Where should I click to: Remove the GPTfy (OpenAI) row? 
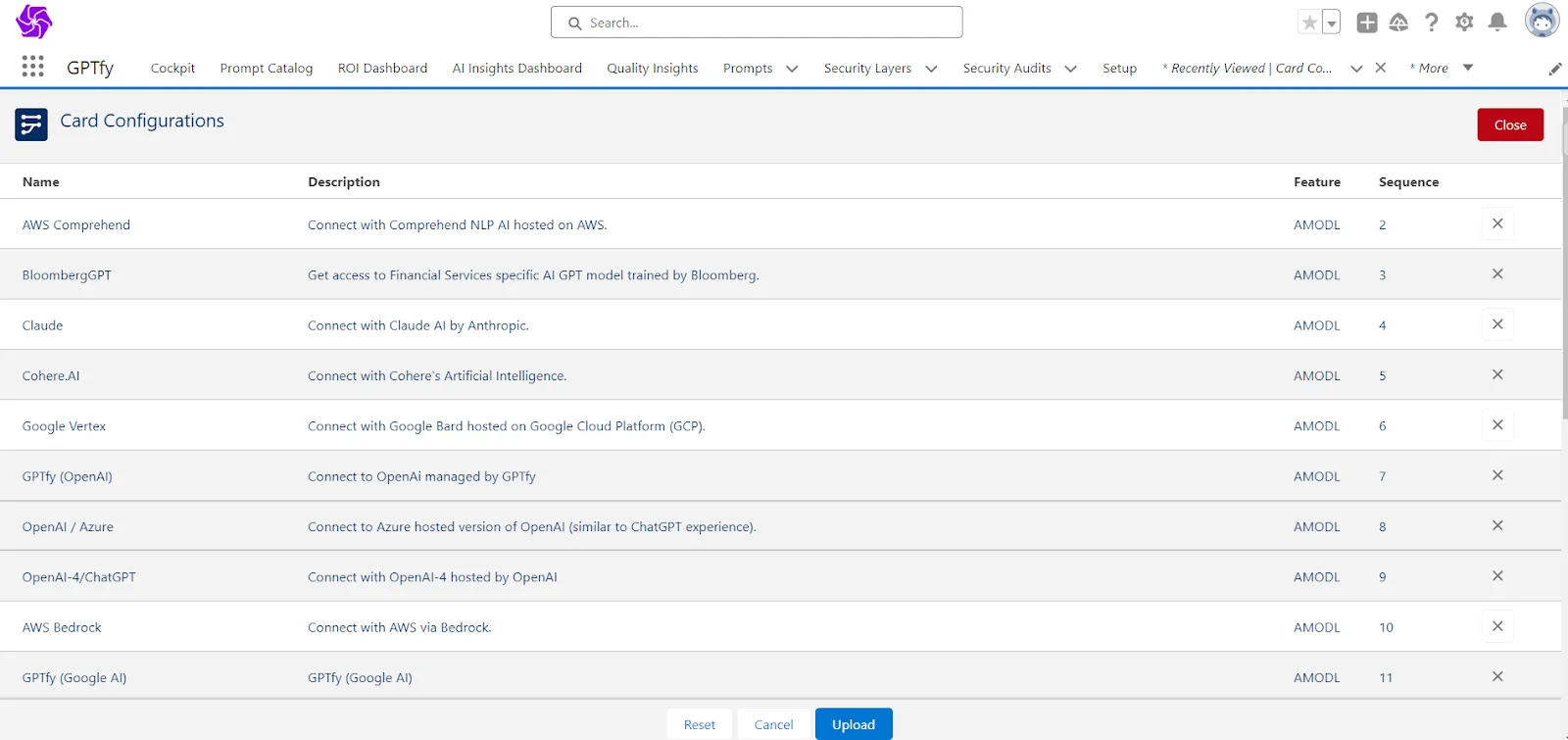[1497, 475]
